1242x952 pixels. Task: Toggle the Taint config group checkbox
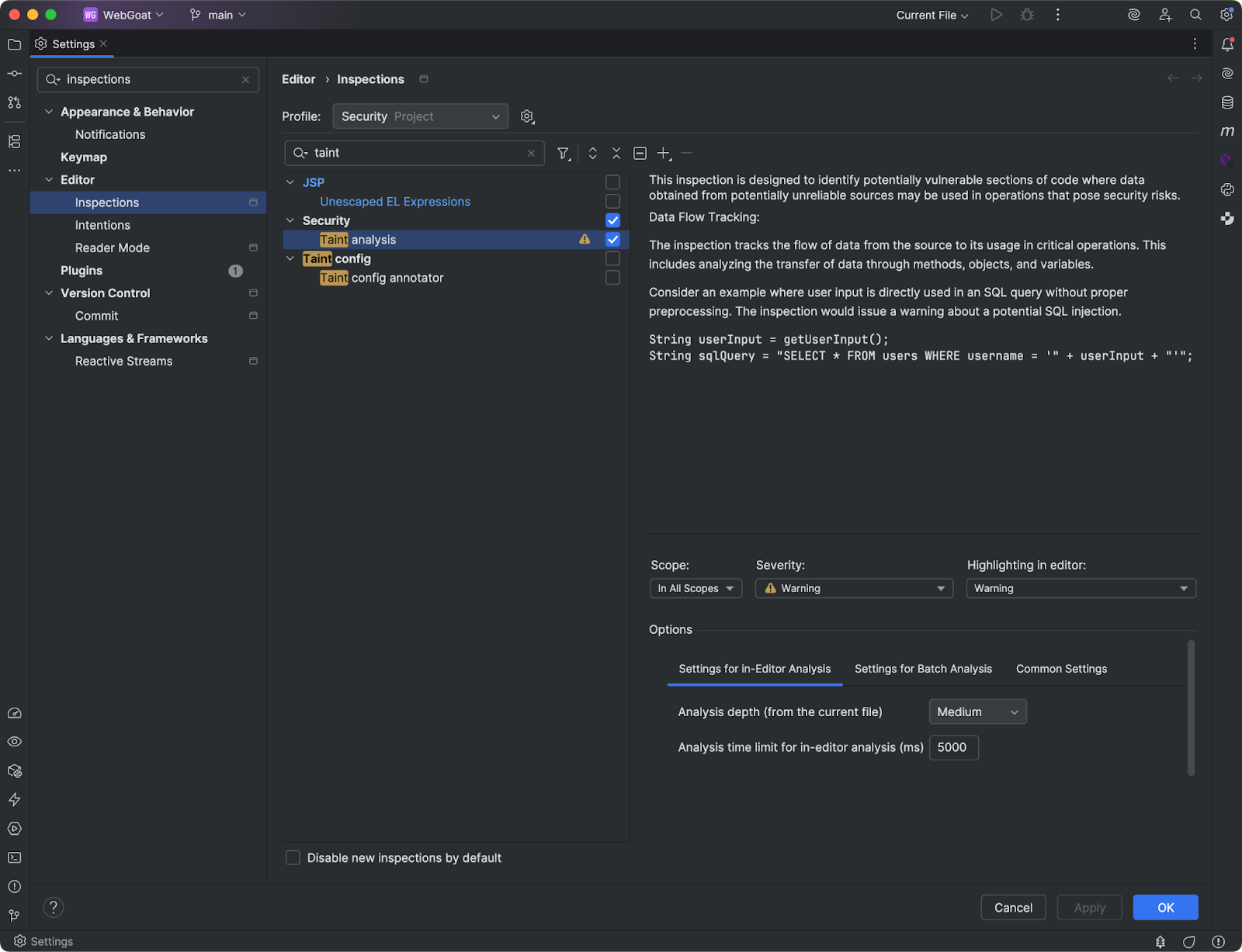[612, 258]
